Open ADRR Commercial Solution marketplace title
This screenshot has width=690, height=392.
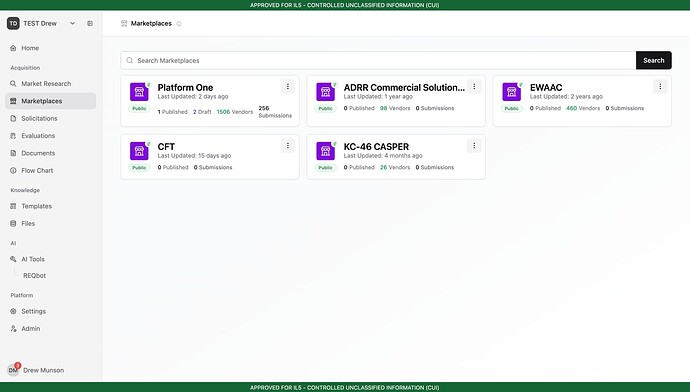[404, 88]
